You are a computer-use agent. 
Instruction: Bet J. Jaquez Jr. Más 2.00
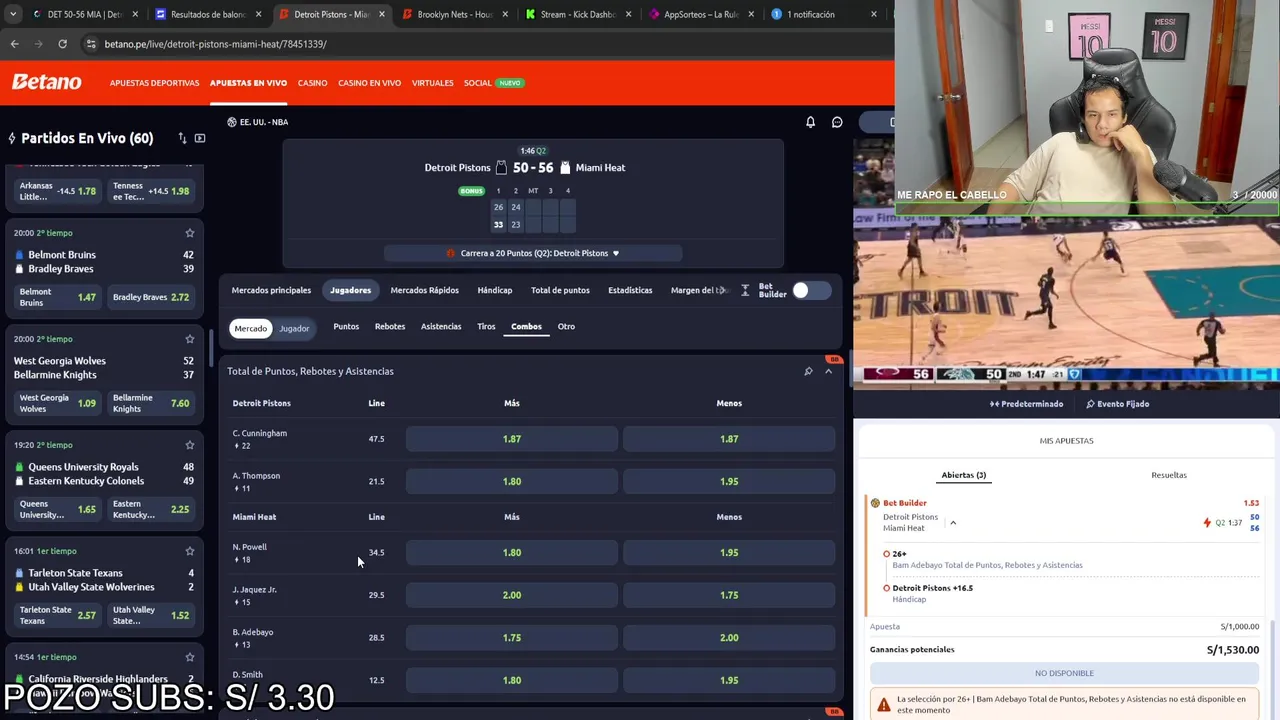(x=512, y=595)
